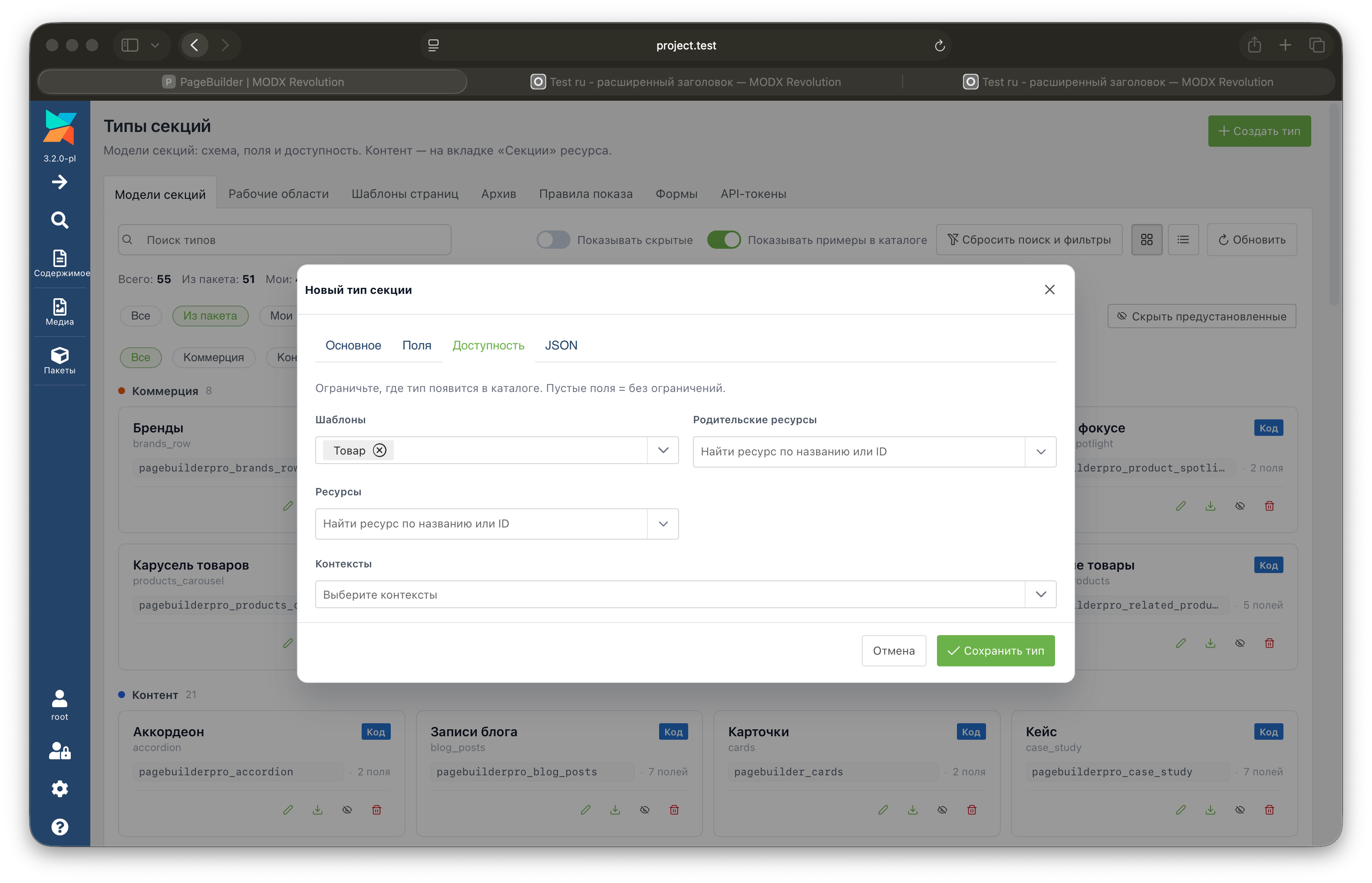Viewport: 1372px width, 883px height.
Task: Switch to list view layout icon
Action: coord(1183,240)
